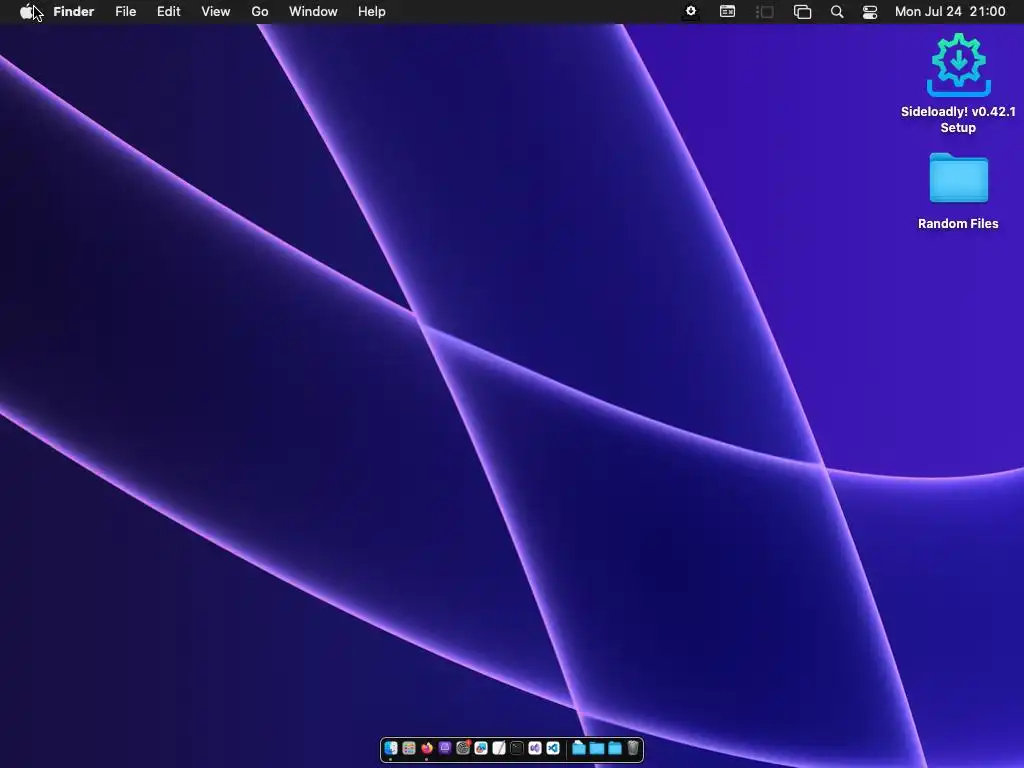This screenshot has height=768, width=1024.
Task: Click the window-layout icon in menu bar
Action: point(728,12)
